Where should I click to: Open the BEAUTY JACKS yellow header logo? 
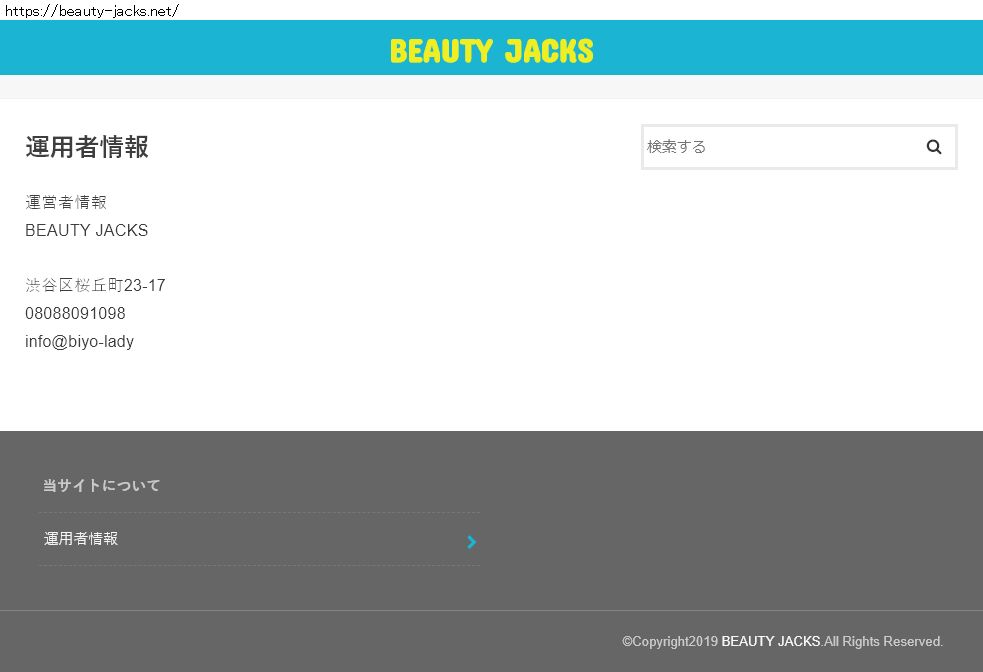491,50
